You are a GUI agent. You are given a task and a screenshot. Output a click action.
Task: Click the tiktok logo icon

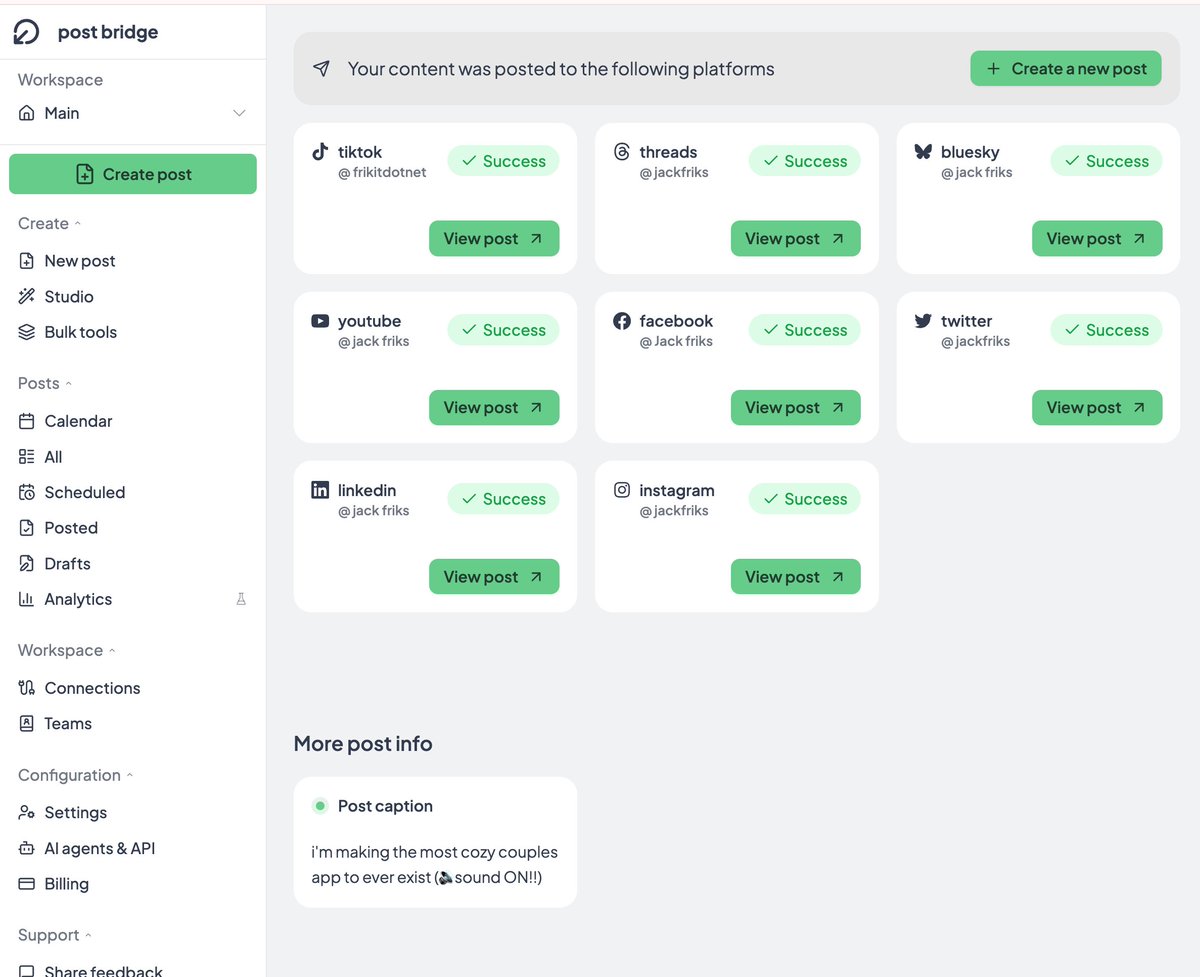point(320,152)
